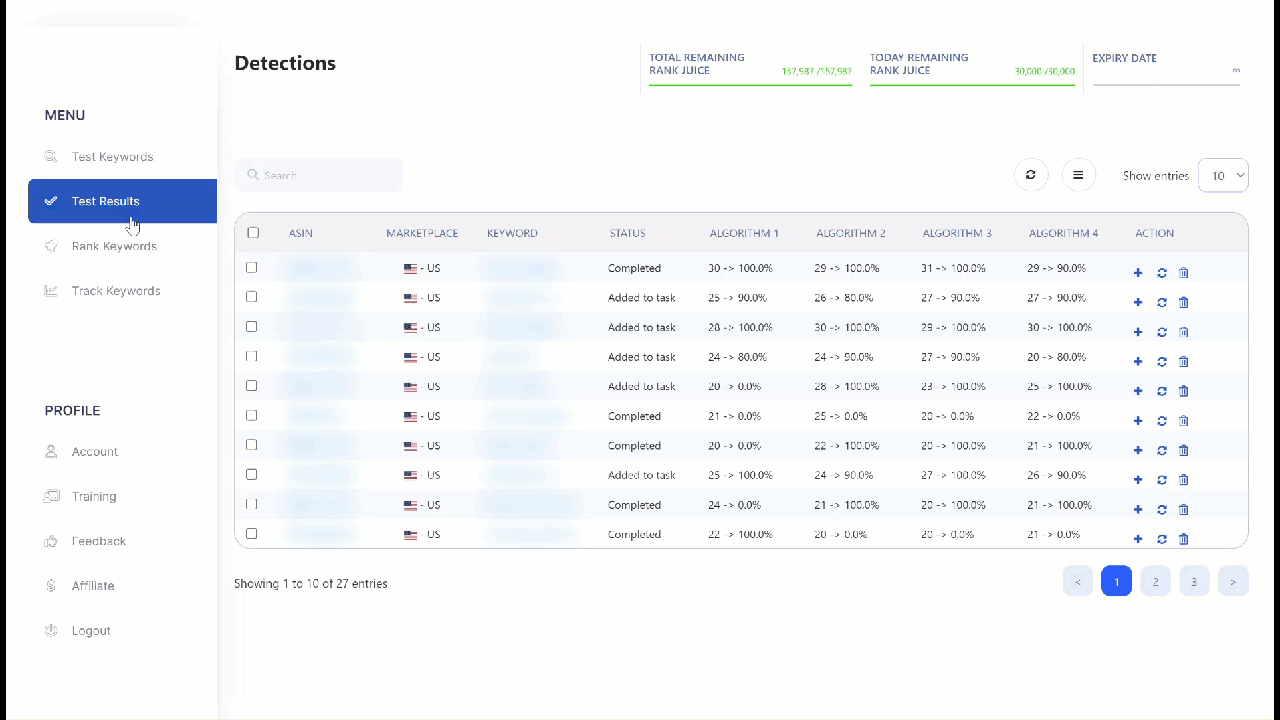Open the Show entries dropdown
This screenshot has width=1280, height=720.
pos(1223,175)
